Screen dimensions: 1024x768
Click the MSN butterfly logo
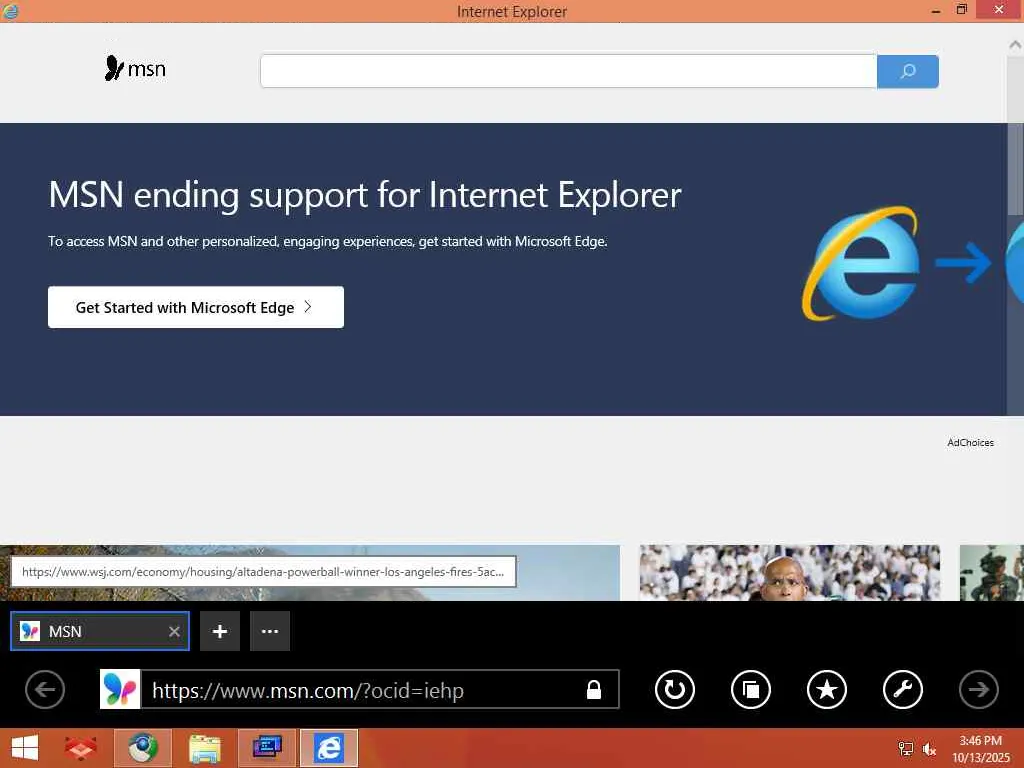coord(135,68)
